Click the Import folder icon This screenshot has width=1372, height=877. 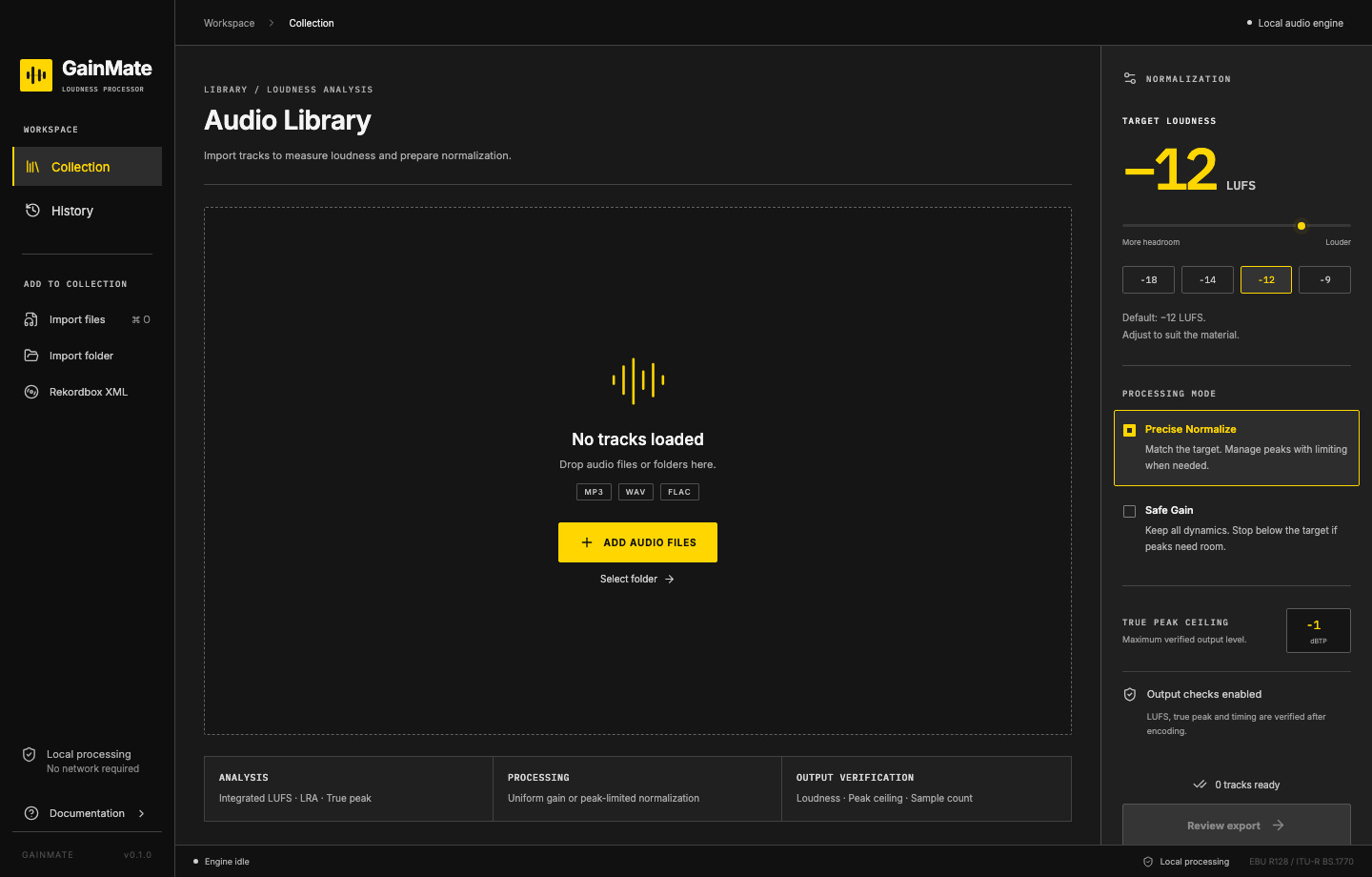pyautogui.click(x=31, y=356)
